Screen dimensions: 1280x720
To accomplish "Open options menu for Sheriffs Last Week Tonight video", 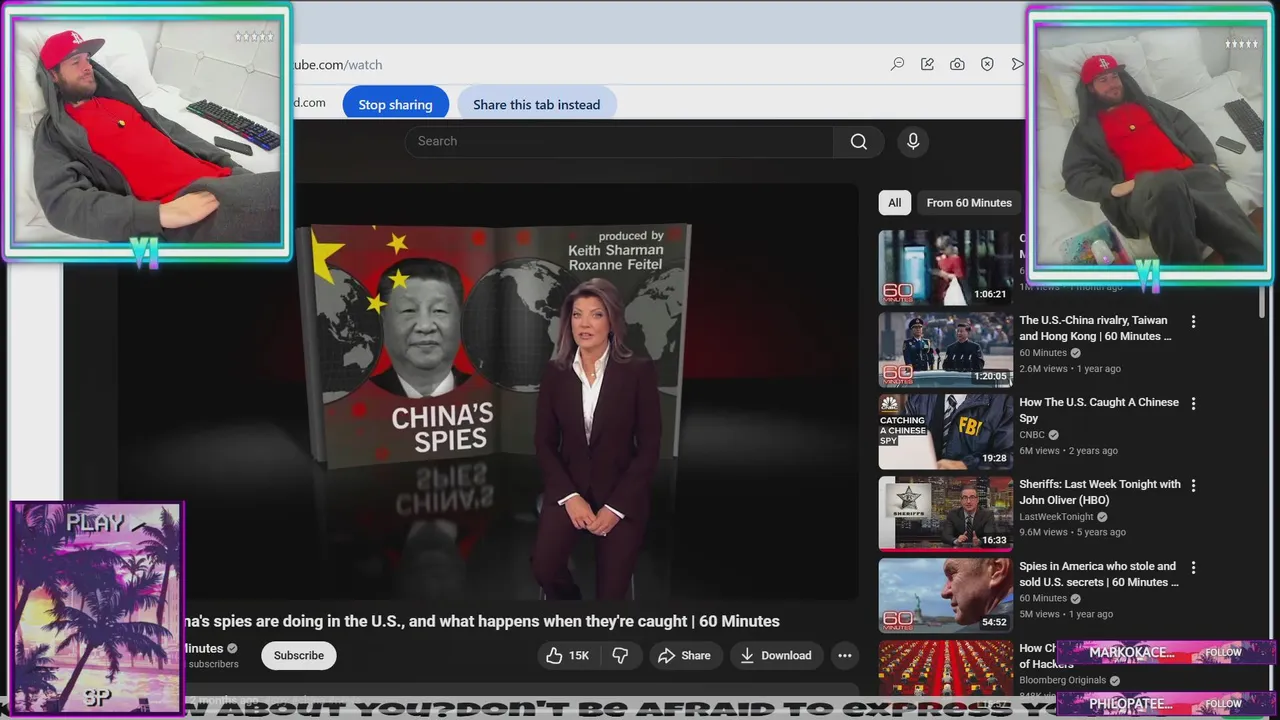I will tap(1193, 486).
